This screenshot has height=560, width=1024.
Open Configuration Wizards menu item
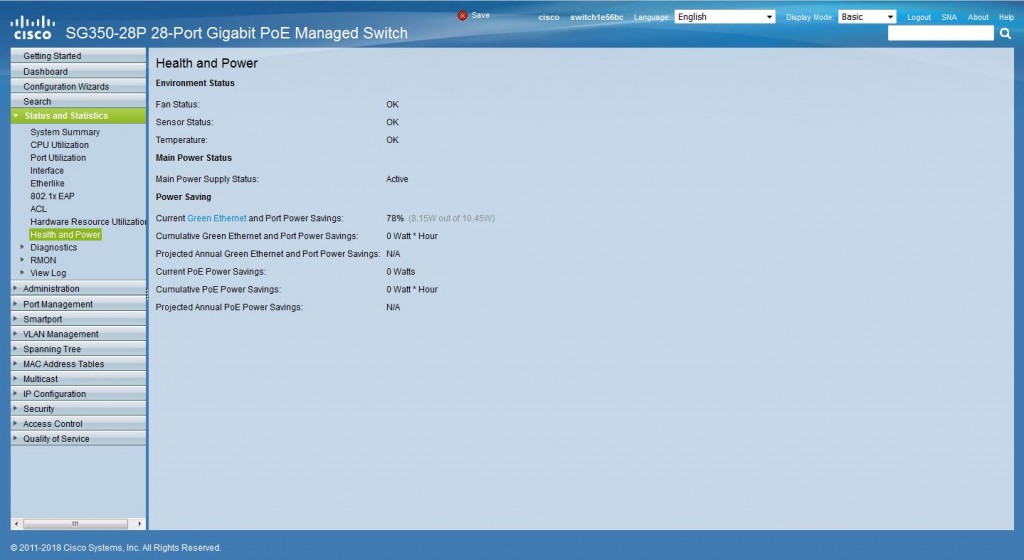(78, 86)
